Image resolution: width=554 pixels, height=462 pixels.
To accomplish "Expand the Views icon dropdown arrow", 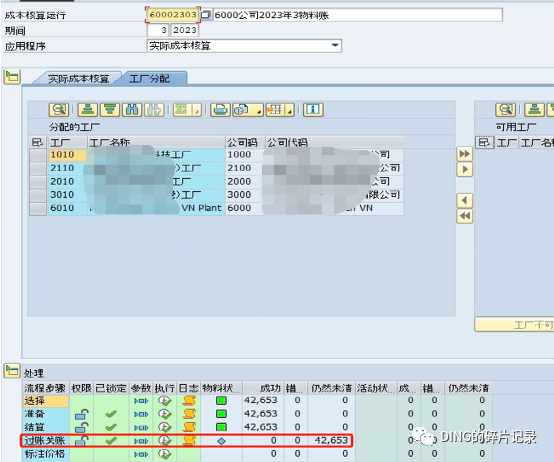I will coord(259,111).
